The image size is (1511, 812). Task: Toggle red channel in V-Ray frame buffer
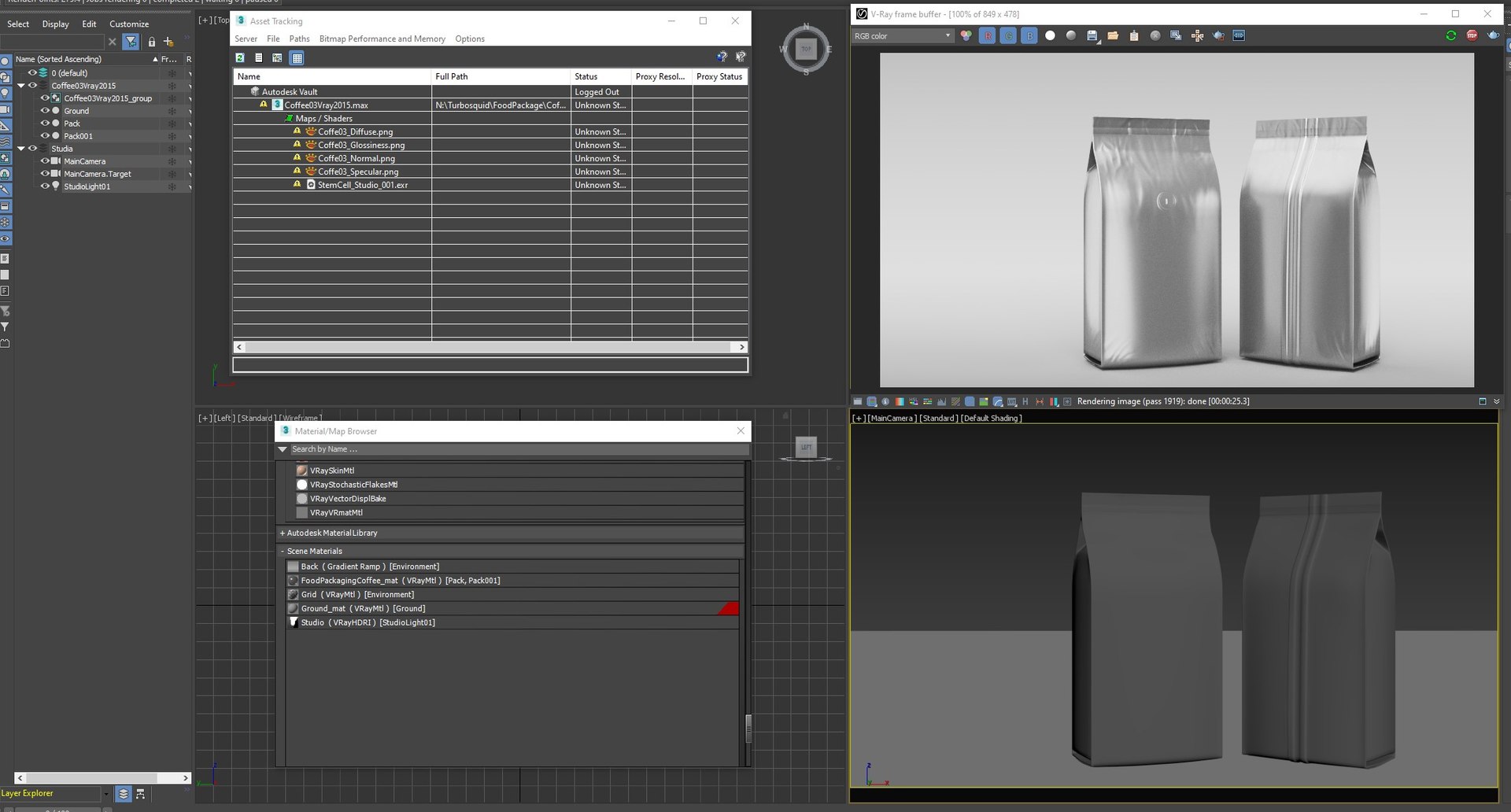(987, 35)
